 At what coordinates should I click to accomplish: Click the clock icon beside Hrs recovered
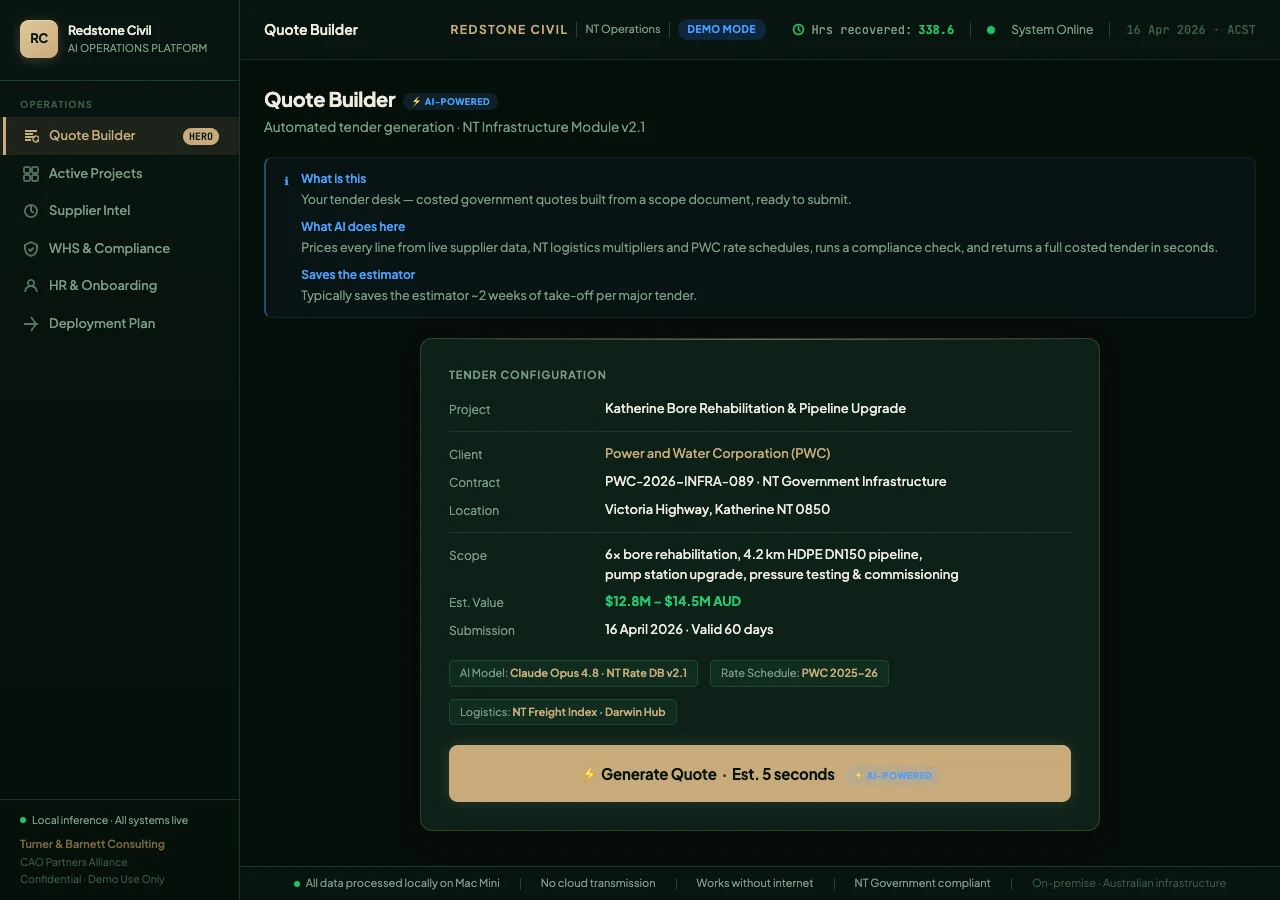798,30
